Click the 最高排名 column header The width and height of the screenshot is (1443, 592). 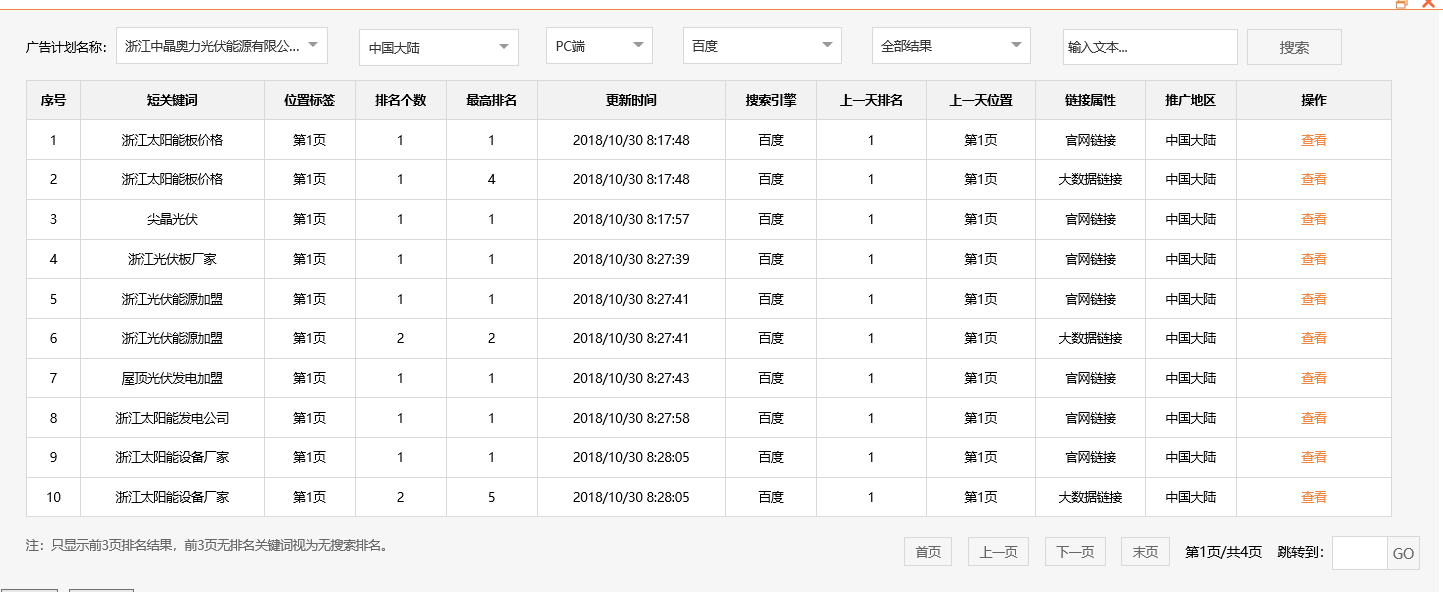491,100
